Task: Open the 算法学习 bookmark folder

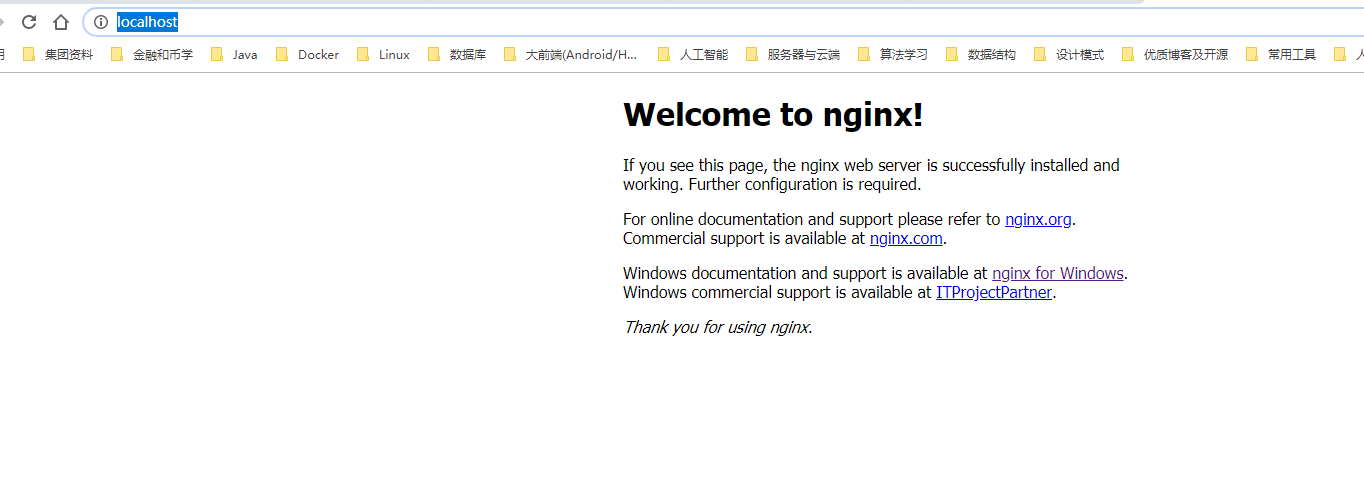Action: pos(892,55)
